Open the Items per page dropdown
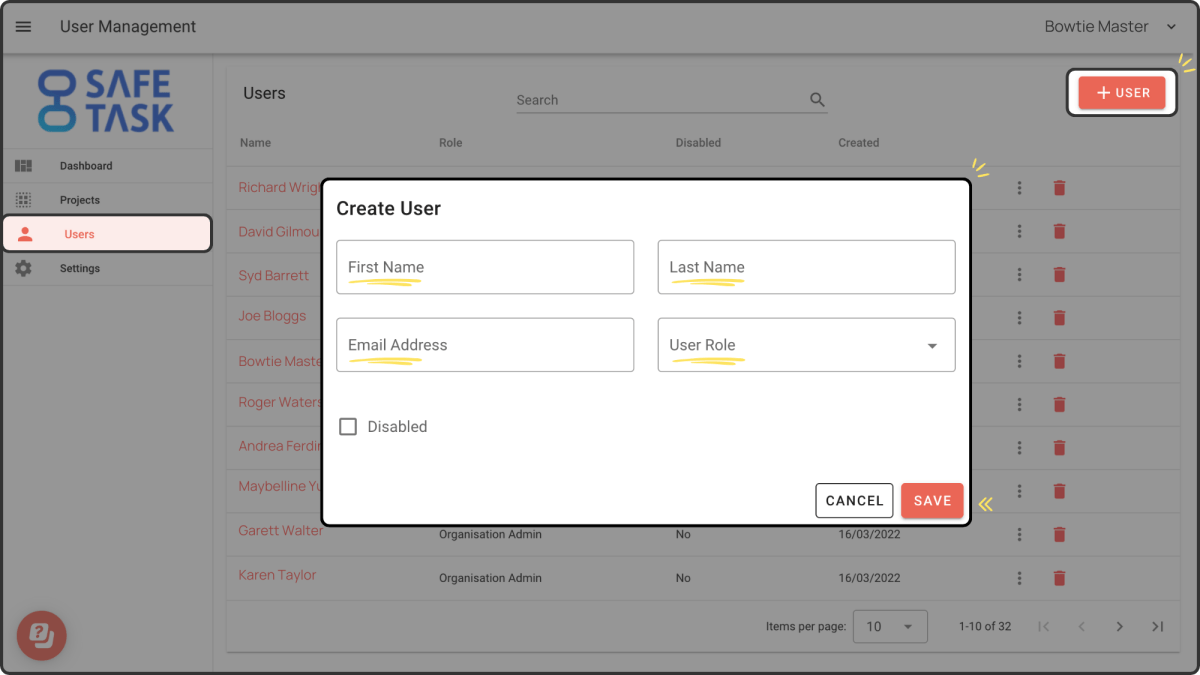The height and width of the screenshot is (675, 1200). pos(889,626)
